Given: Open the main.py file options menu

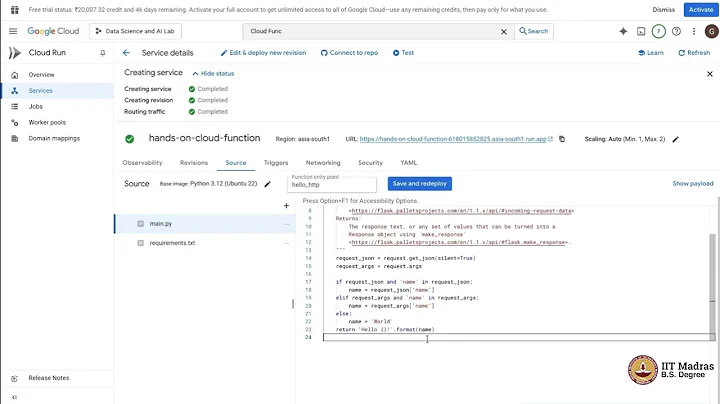Looking at the screenshot, I should click(x=286, y=224).
